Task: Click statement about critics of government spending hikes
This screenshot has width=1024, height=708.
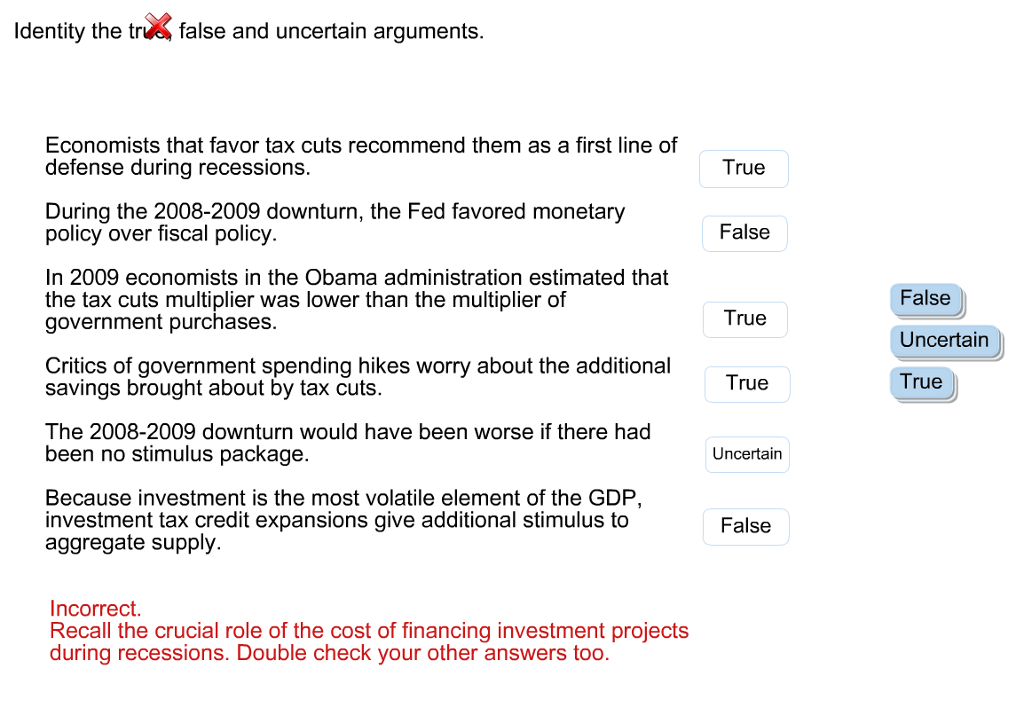Action: [358, 377]
